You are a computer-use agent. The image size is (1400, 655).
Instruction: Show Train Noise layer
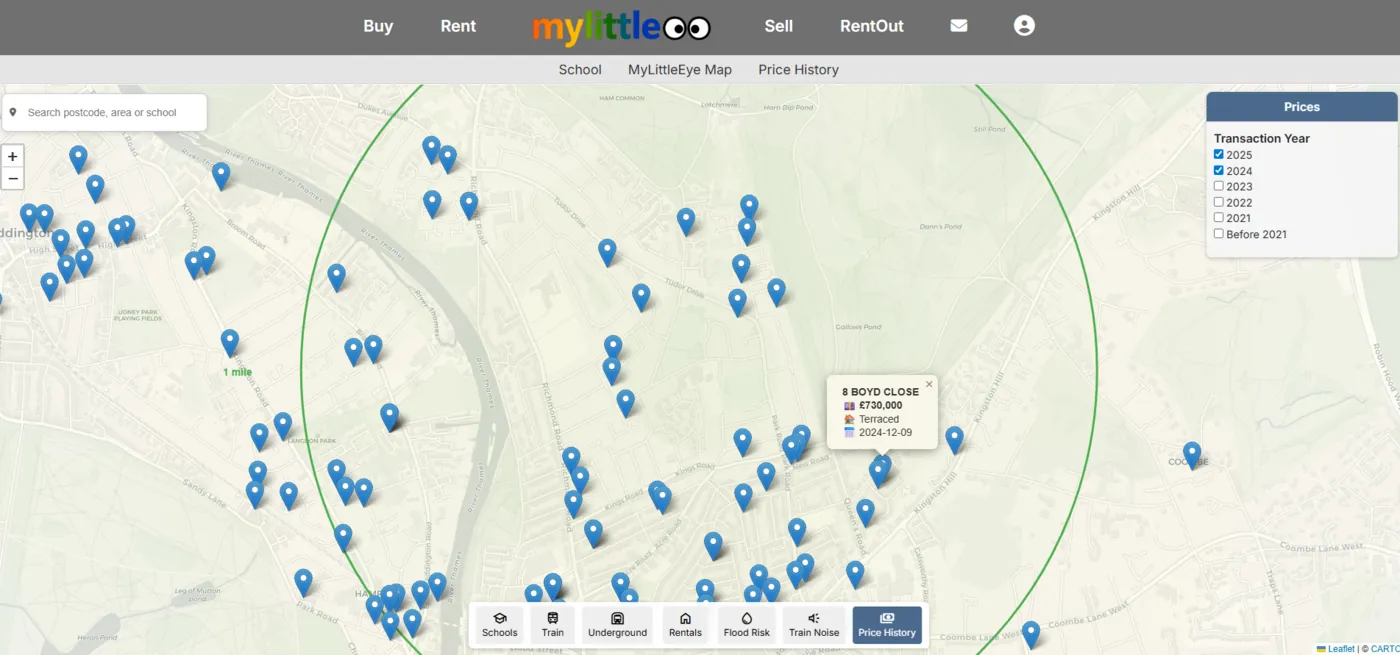coord(814,625)
